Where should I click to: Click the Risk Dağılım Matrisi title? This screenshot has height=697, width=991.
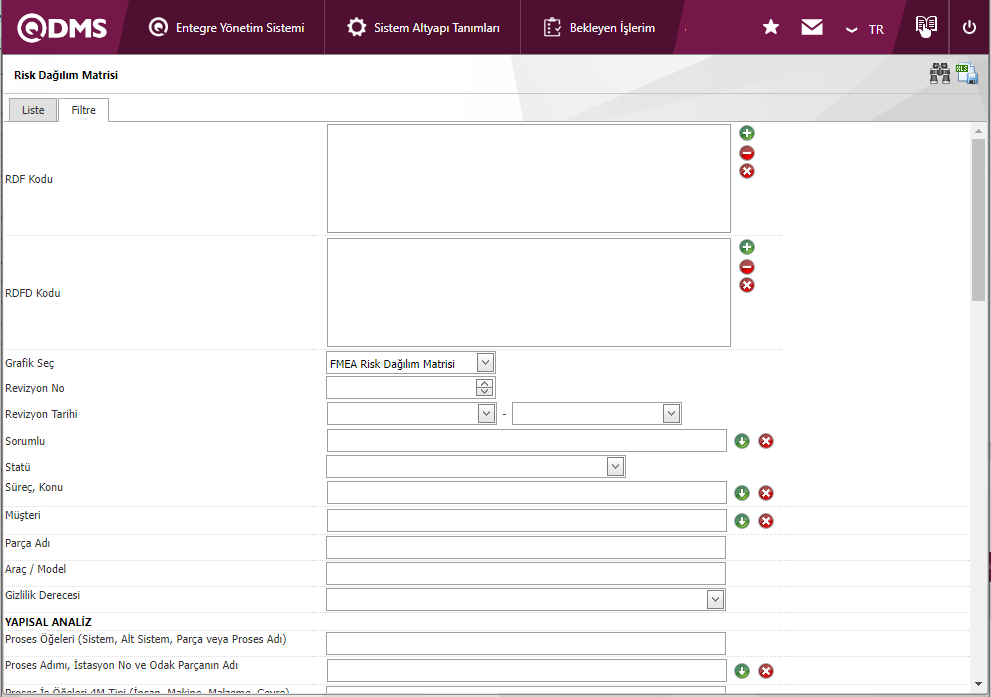(x=66, y=75)
